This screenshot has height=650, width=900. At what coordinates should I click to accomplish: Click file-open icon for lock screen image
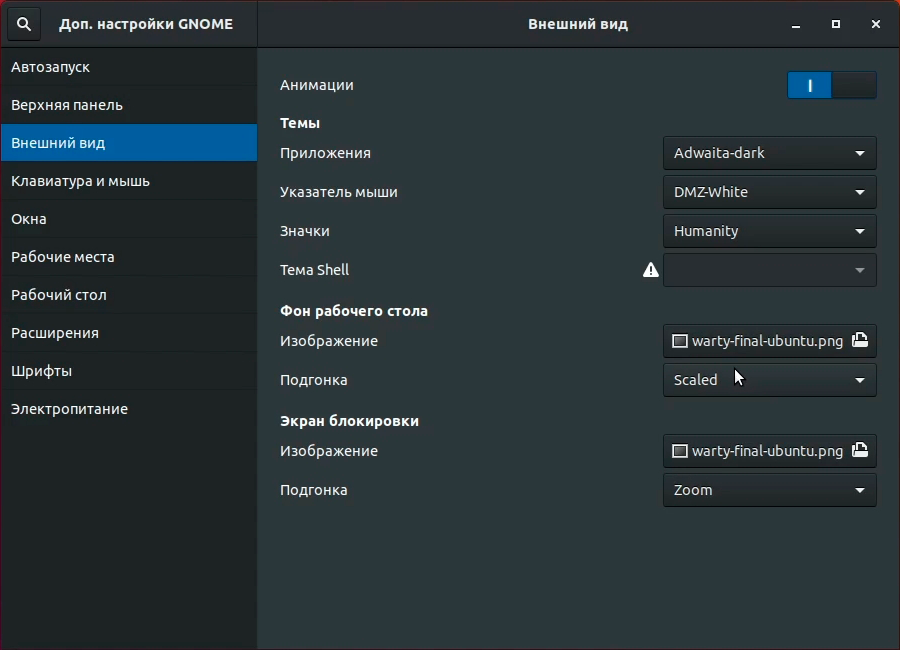pos(860,451)
